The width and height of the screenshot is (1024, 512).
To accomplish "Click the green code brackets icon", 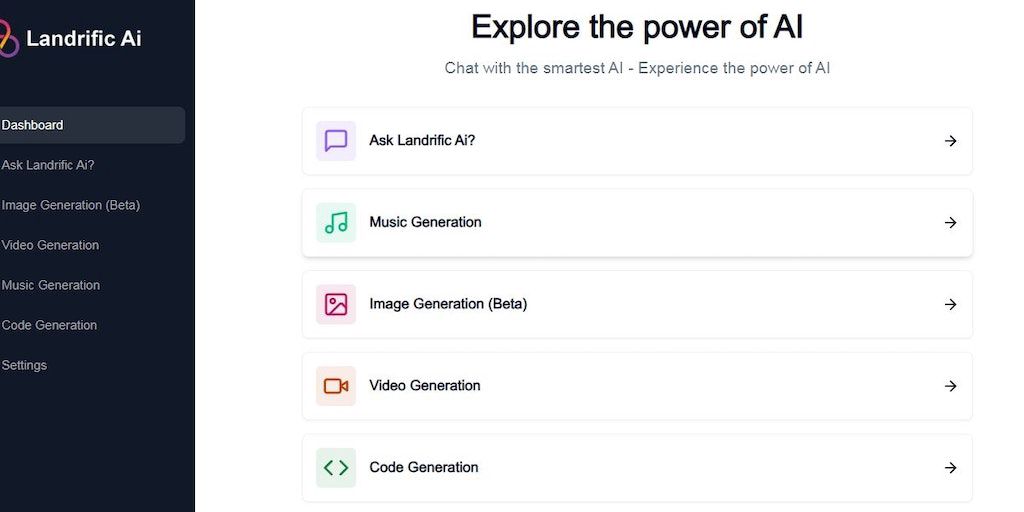I will pos(336,467).
